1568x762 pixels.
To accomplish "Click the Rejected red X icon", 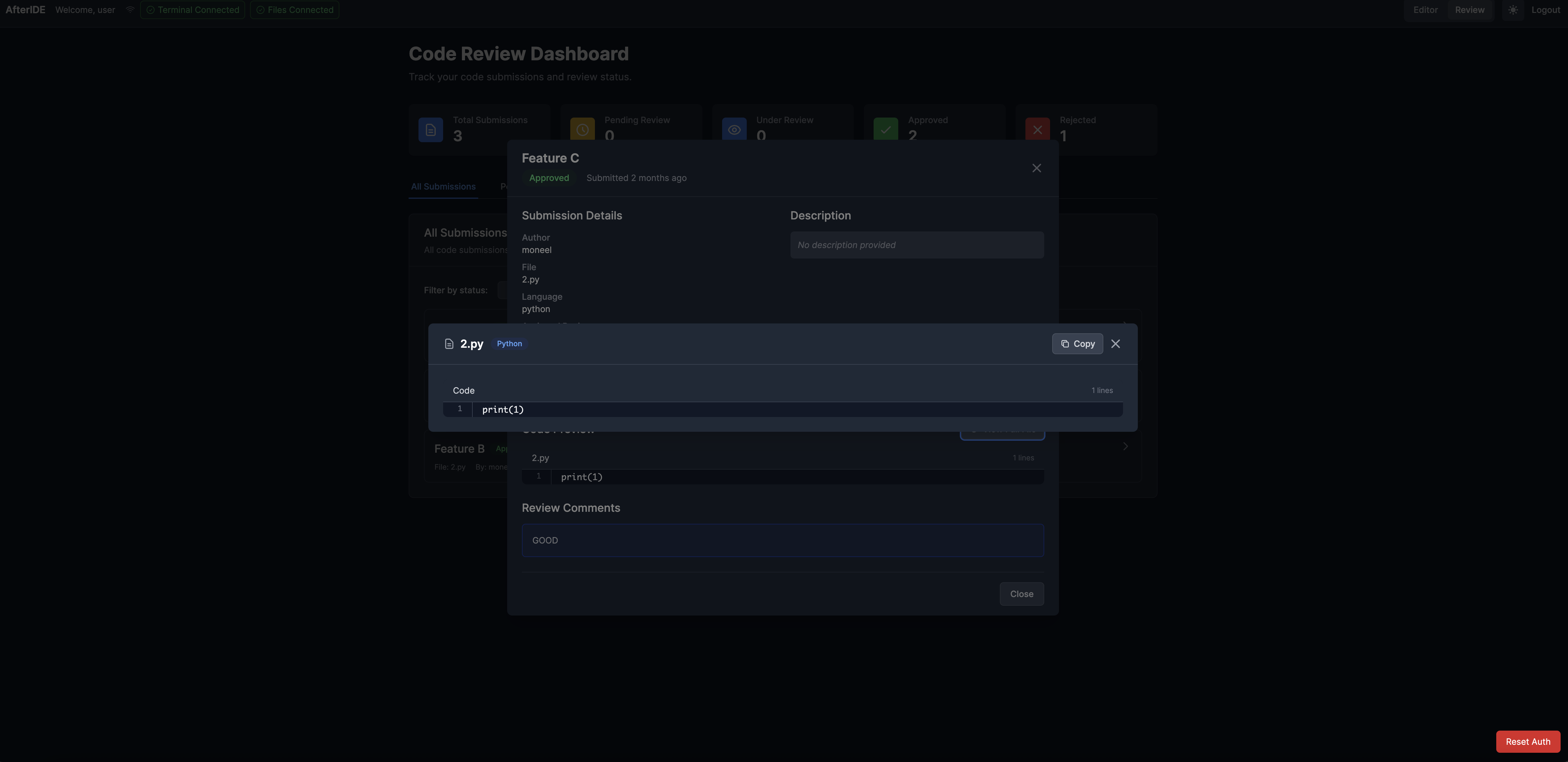I will (x=1037, y=130).
